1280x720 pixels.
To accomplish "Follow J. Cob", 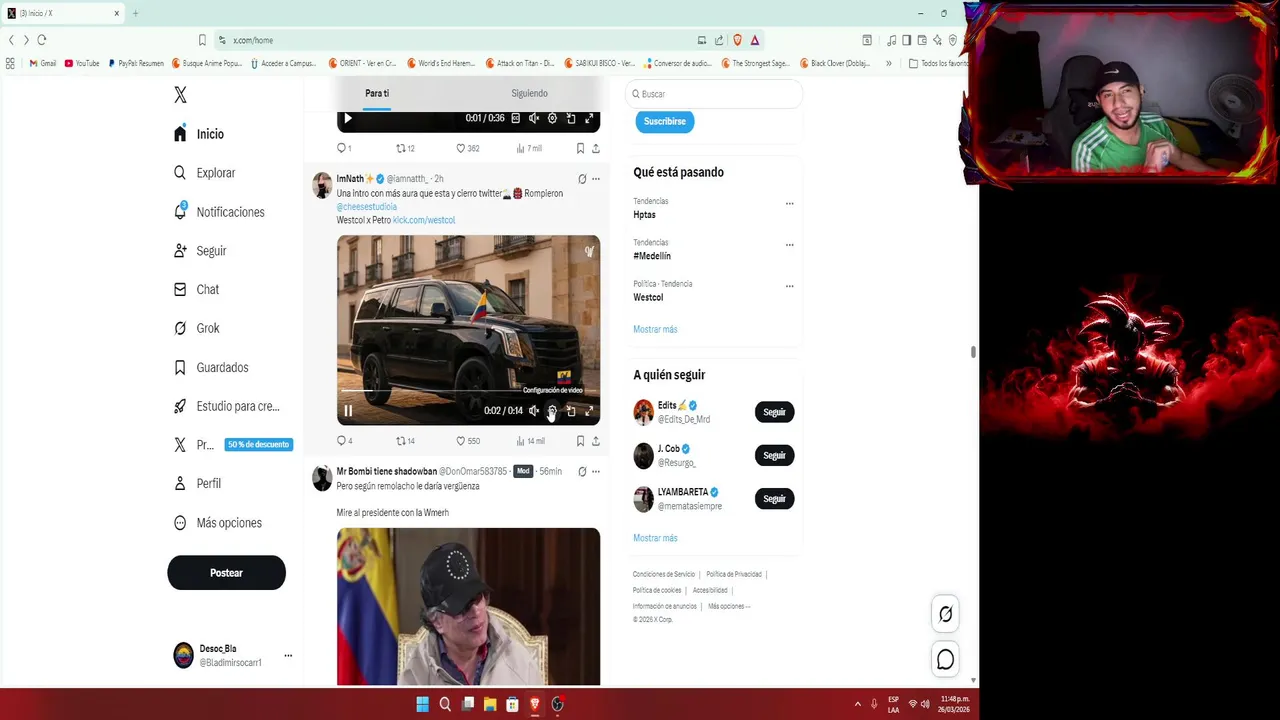I will 774,455.
